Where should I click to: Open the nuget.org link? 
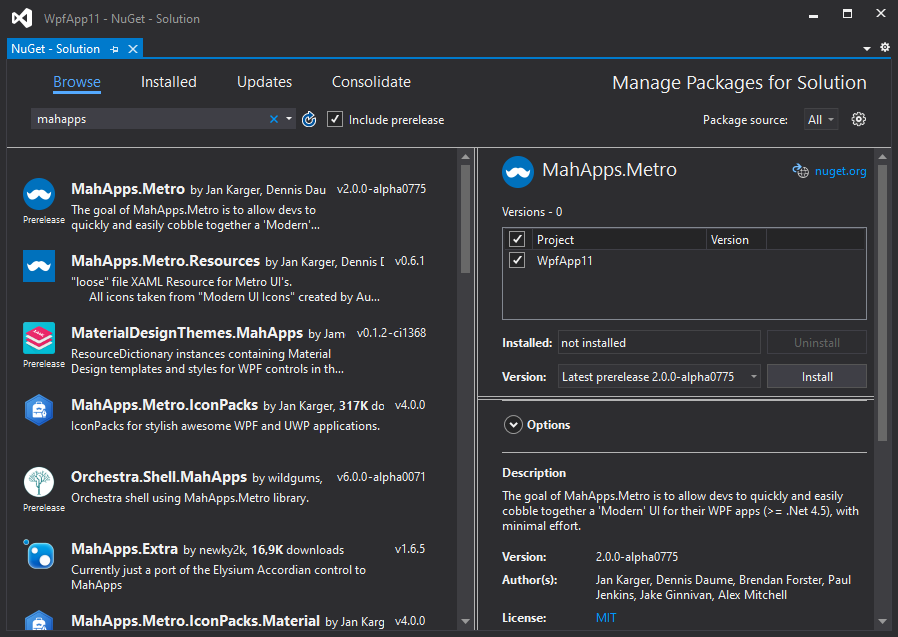[x=840, y=171]
